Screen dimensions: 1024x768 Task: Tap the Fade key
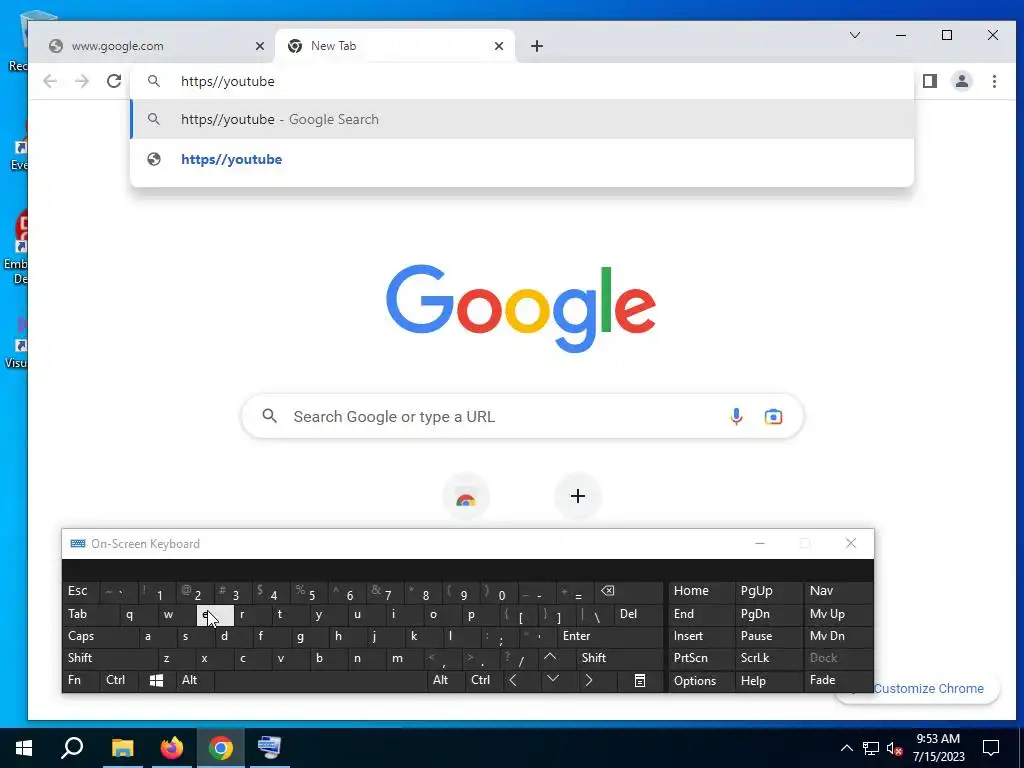click(x=839, y=680)
